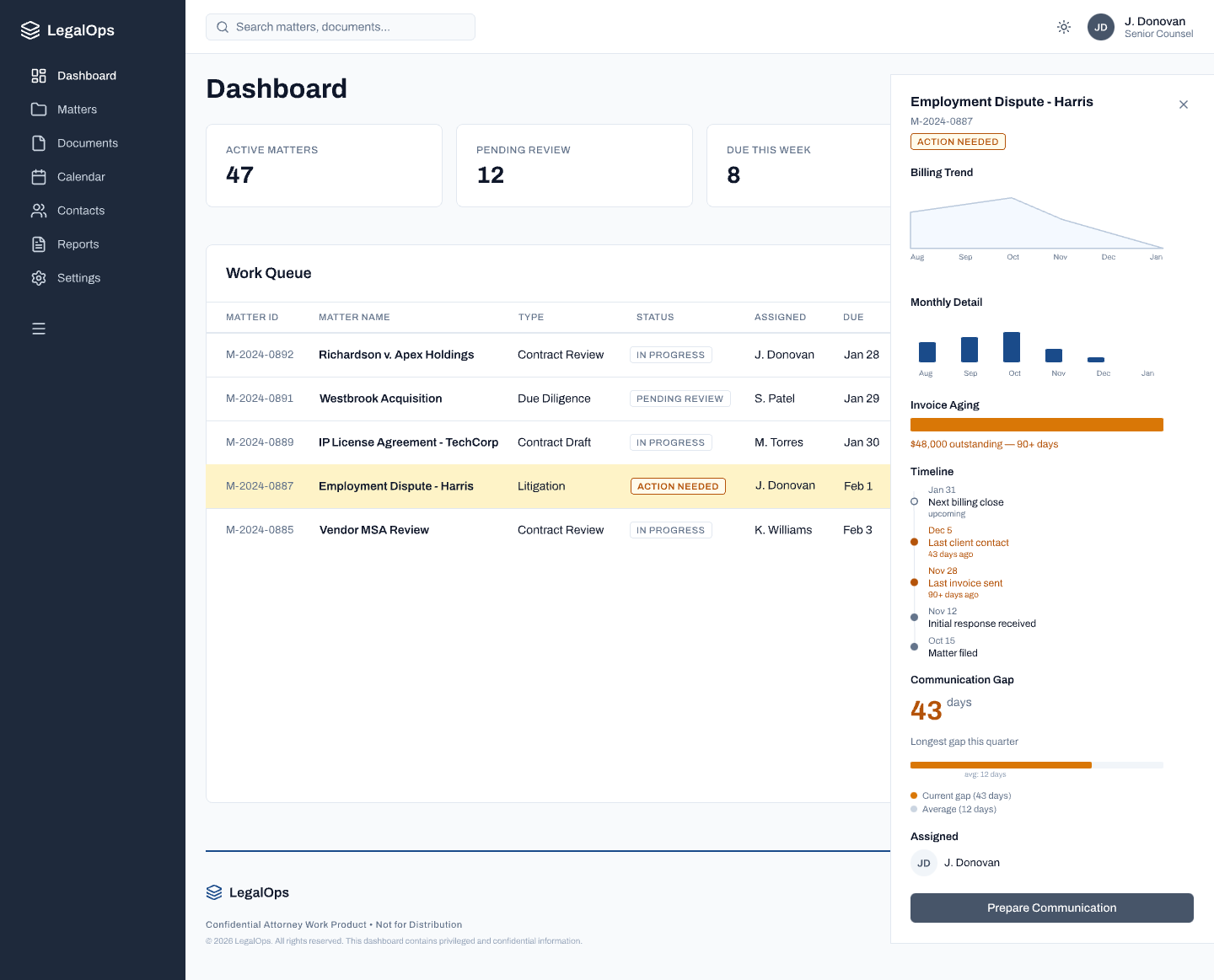
Task: Select the Westbrook Acquisition row
Action: [x=548, y=399]
